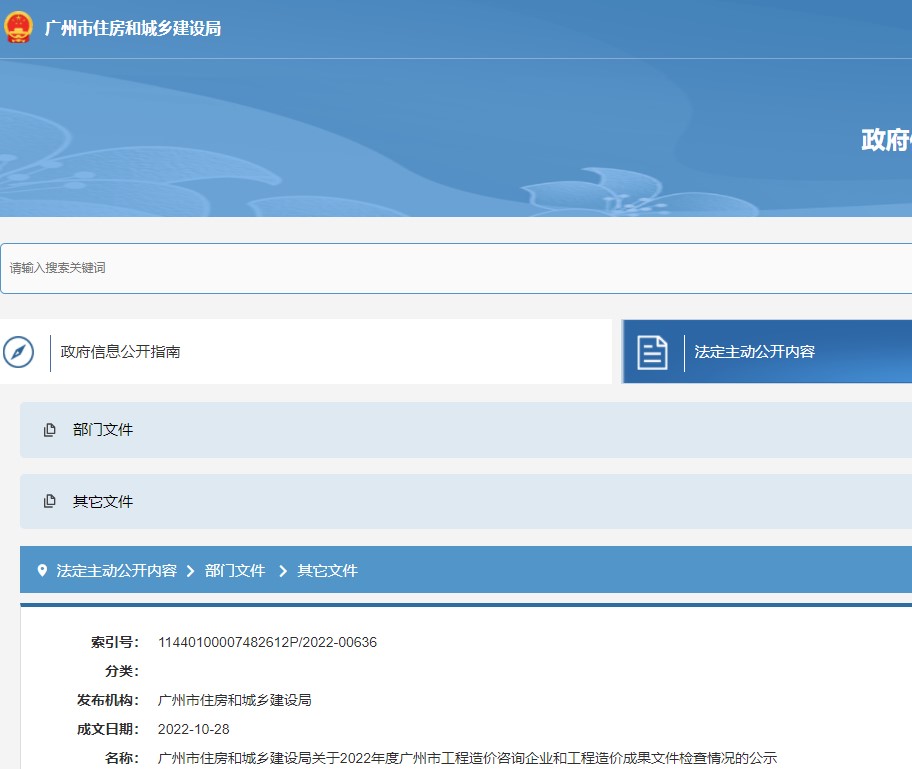
Task: Click the location pin icon in breadcrumb
Action: click(42, 571)
